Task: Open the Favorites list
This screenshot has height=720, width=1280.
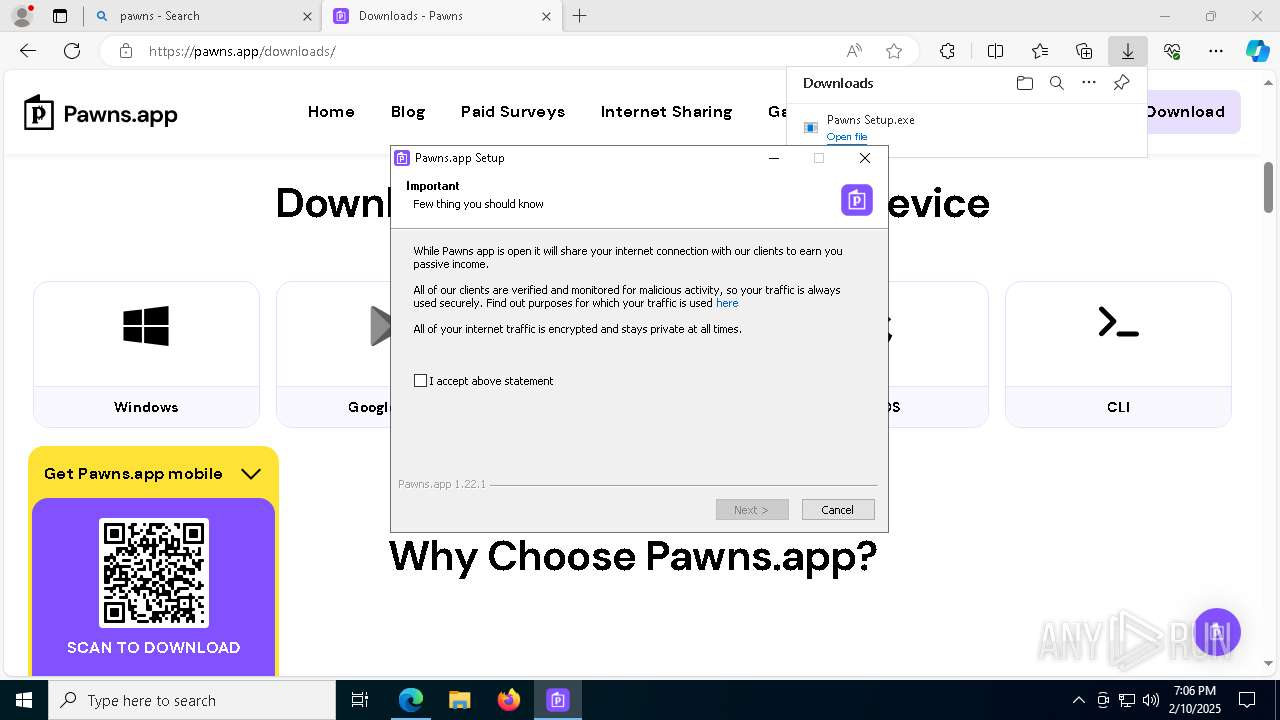Action: point(1040,51)
